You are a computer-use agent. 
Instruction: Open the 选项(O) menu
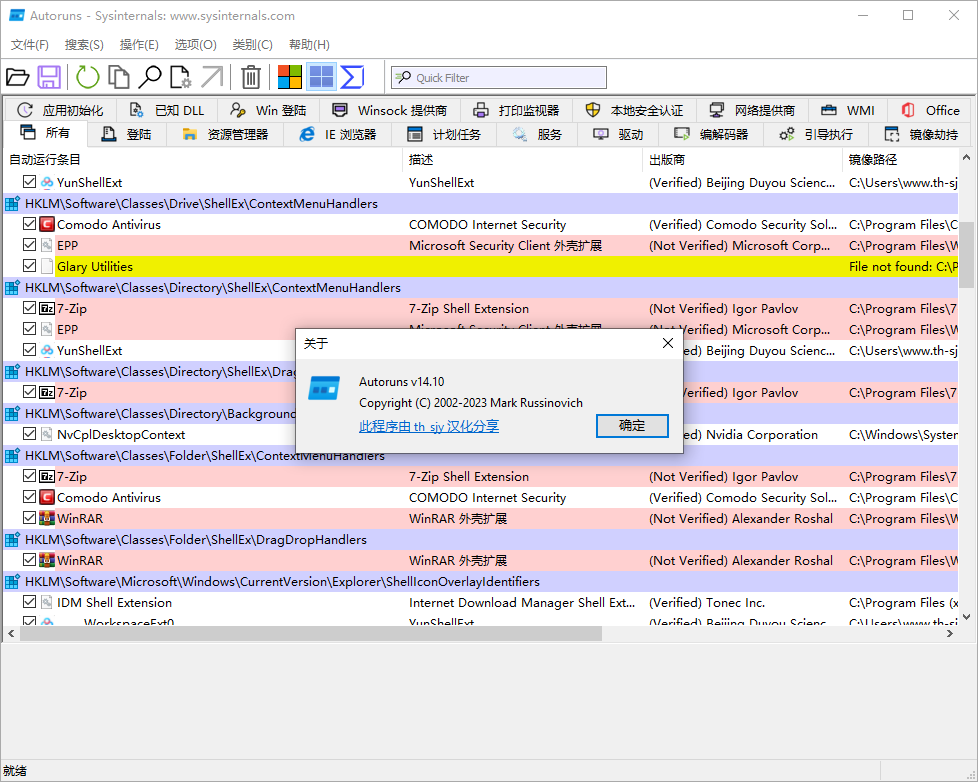coord(195,44)
